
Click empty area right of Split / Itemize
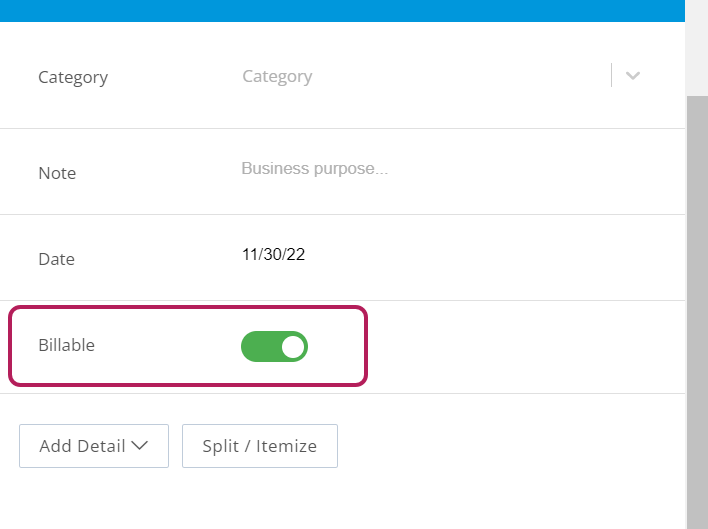[x=510, y=446]
